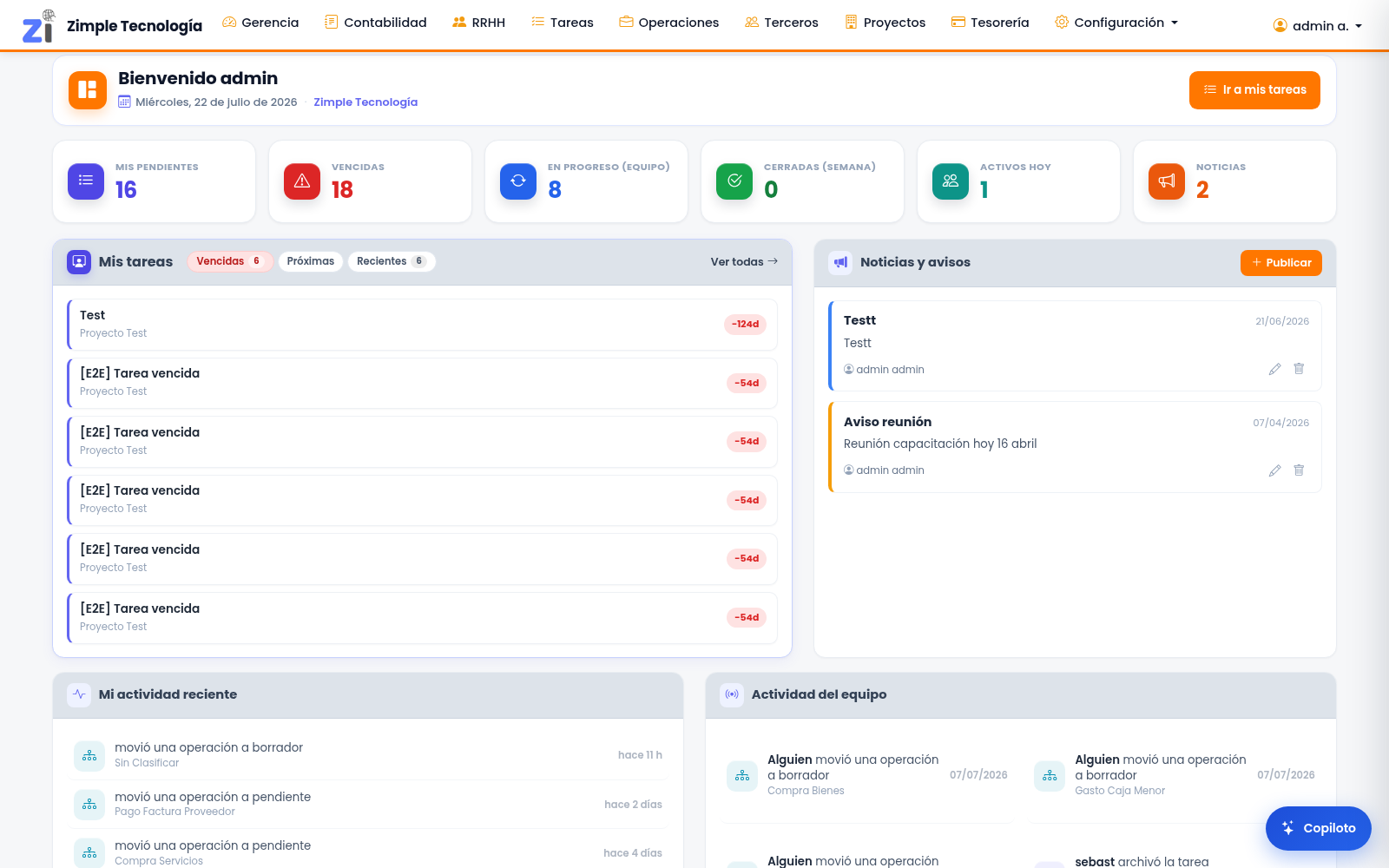This screenshot has width=1389, height=868.
Task: Click the red Vencidas warning icon
Action: tap(302, 181)
